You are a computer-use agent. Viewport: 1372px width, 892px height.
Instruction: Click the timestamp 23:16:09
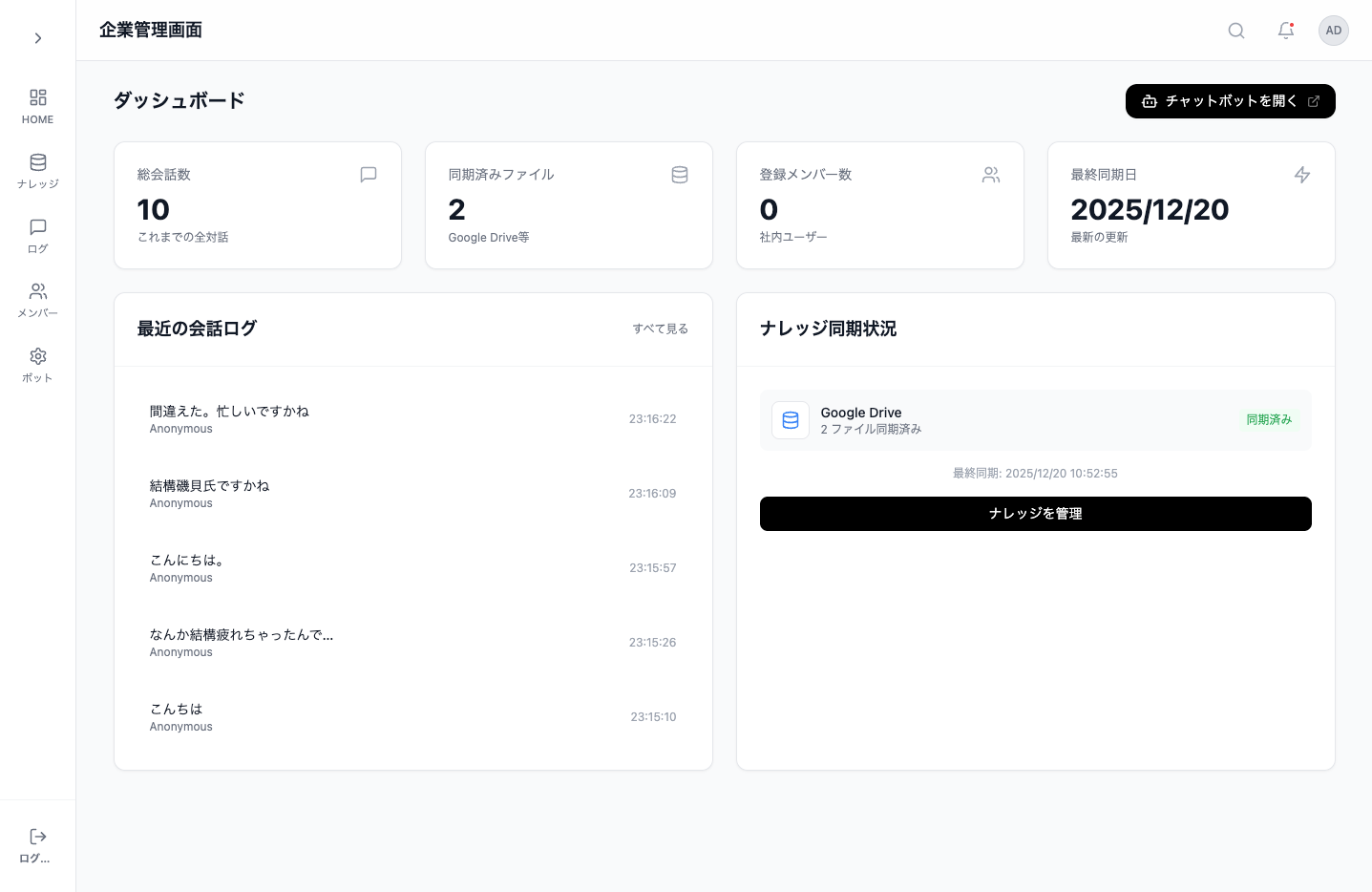click(652, 494)
